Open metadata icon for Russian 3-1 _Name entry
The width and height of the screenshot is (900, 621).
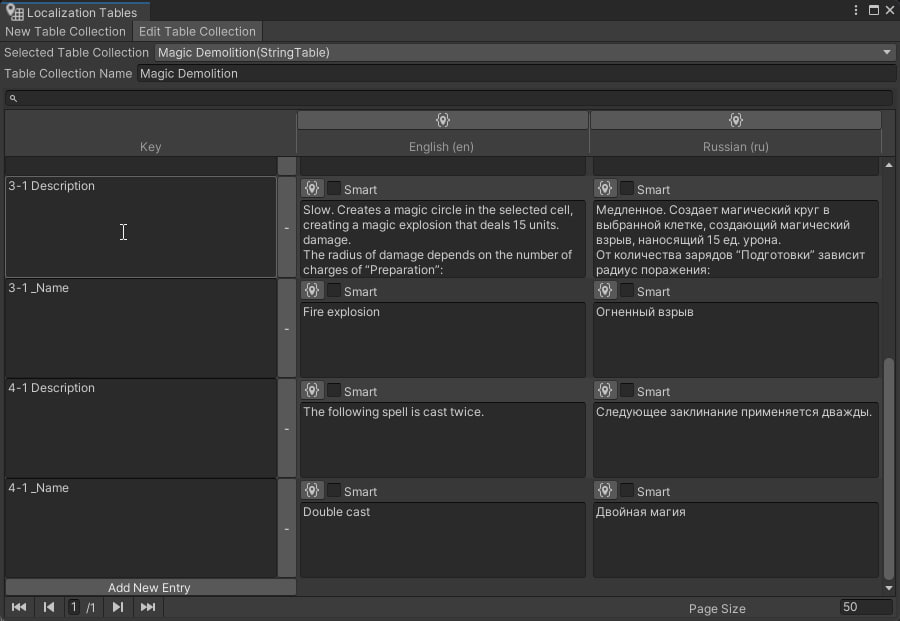pos(605,290)
